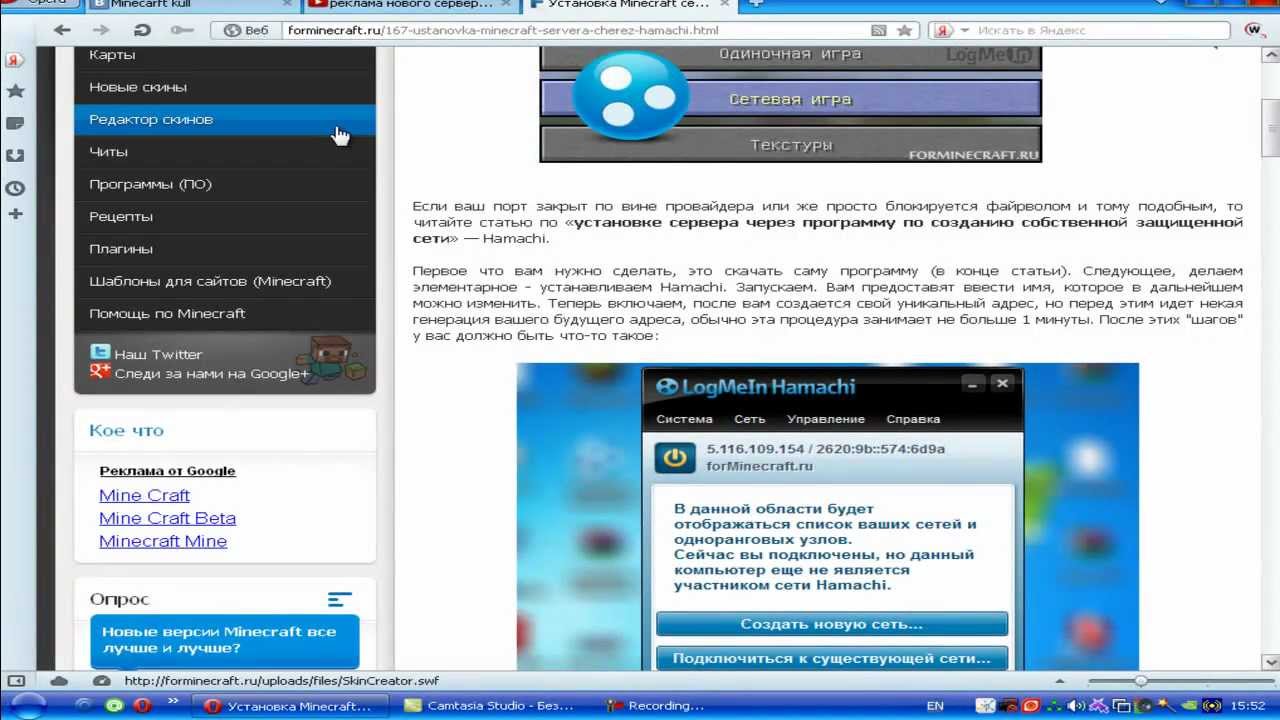
Task: Click the Twitter bird icon
Action: click(99, 352)
